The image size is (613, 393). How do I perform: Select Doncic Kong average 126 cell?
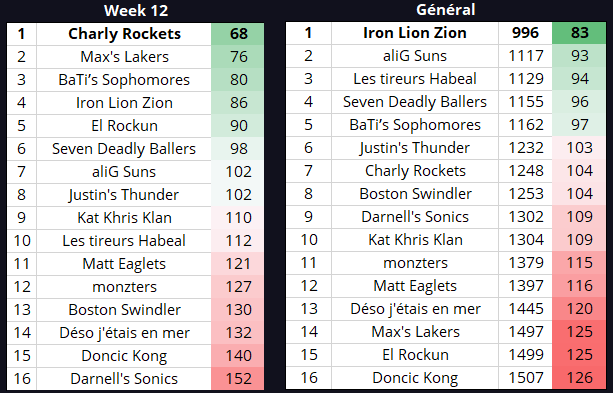click(579, 378)
